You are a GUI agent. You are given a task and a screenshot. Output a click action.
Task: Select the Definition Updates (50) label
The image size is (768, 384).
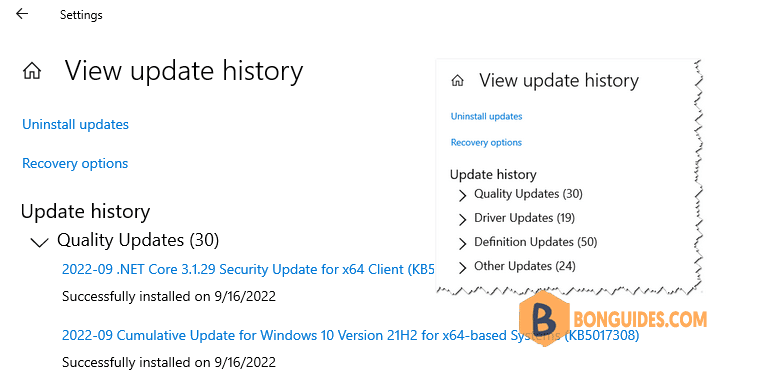[535, 242]
